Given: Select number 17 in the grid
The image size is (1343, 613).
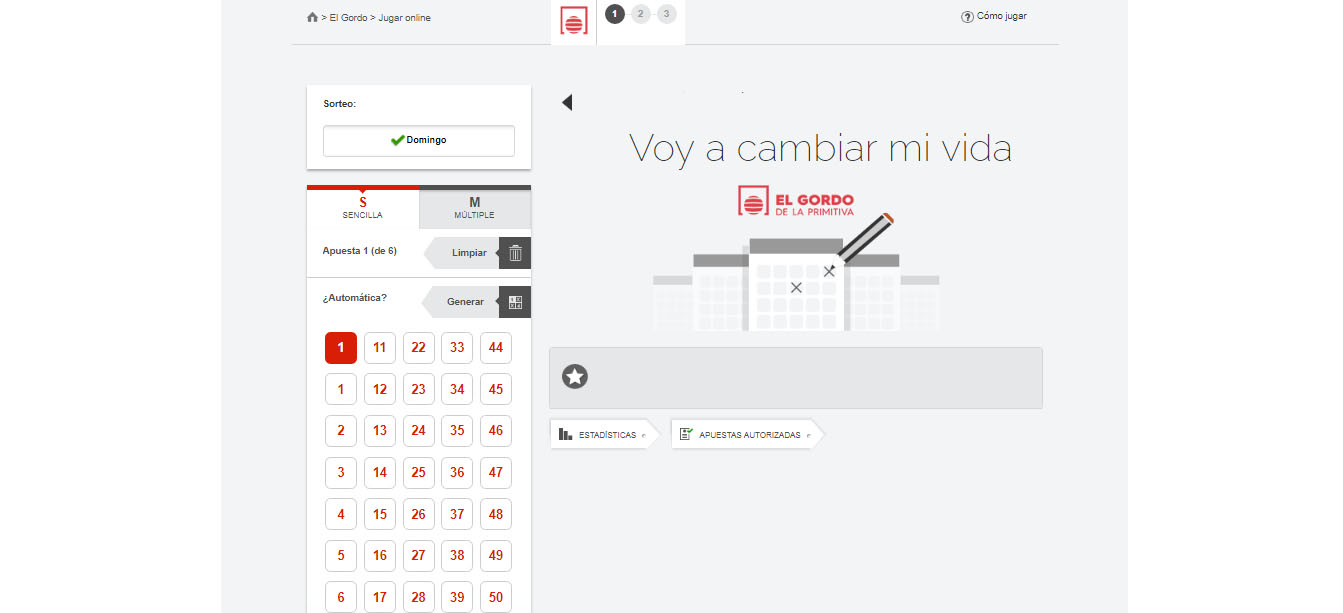Looking at the screenshot, I should coord(380,597).
